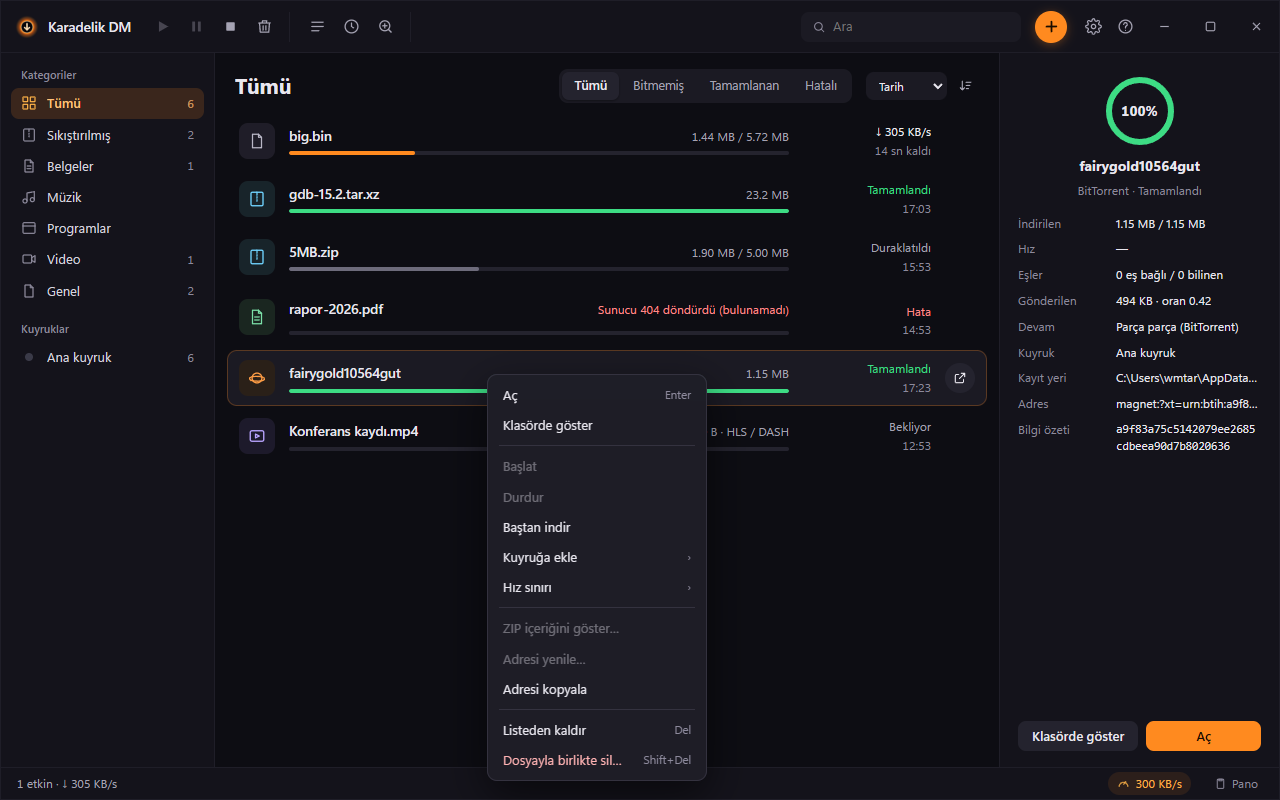The width and height of the screenshot is (1280, 800).
Task: Select the Tümü filter tab
Action: [x=590, y=86]
